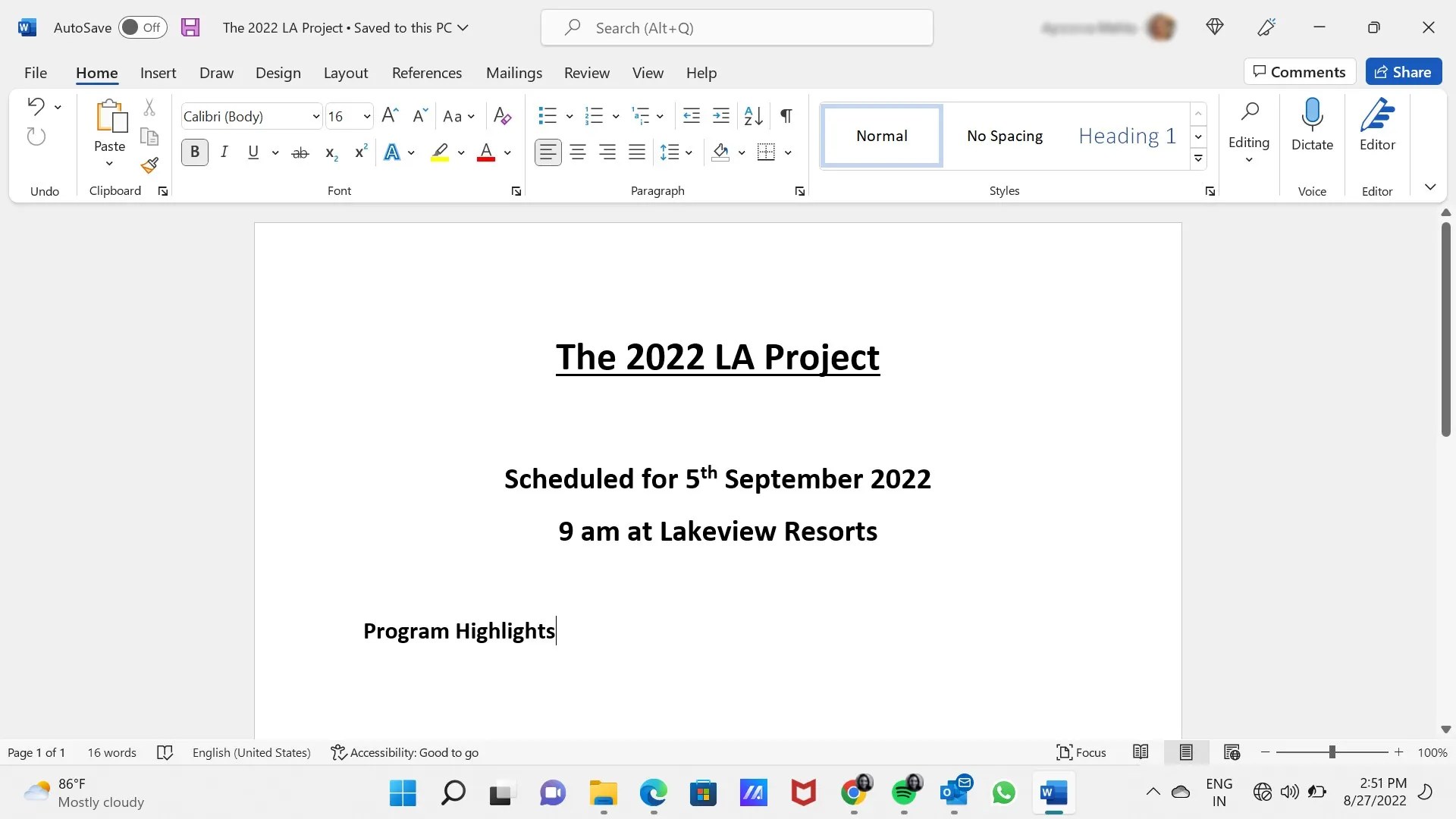This screenshot has height=819, width=1456.
Task: Open the Font name dropdown
Action: 315,116
